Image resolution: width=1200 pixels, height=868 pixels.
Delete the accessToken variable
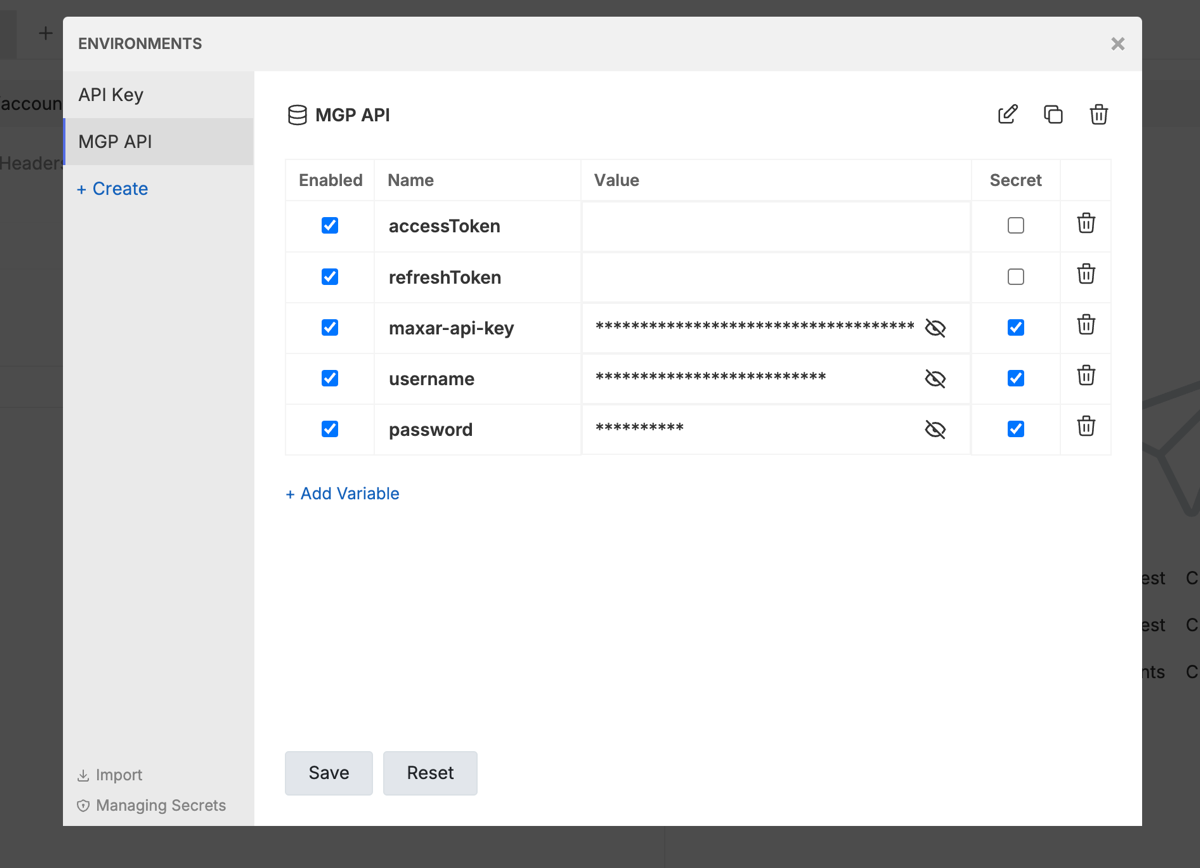(1086, 223)
